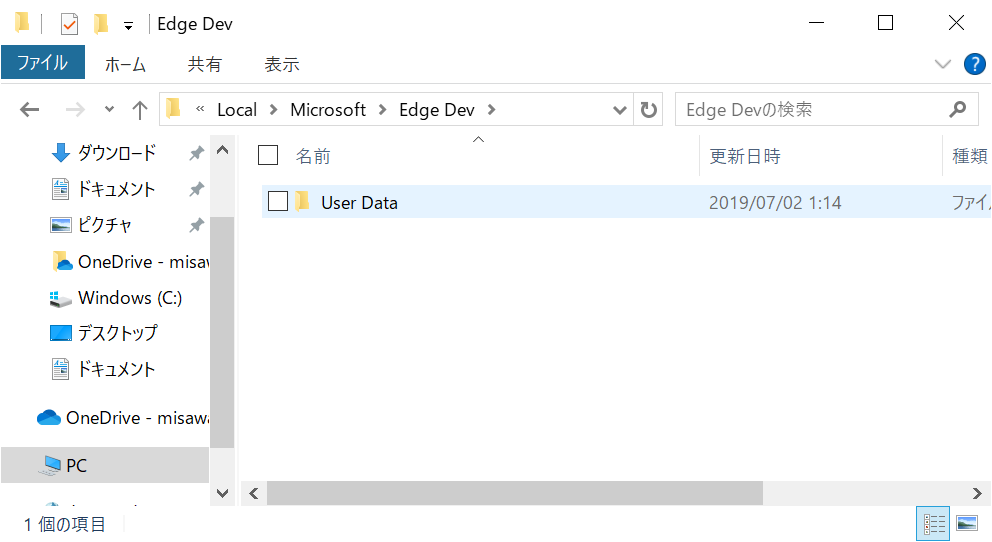This screenshot has height=542, width=992.
Task: Navigate back with the left arrow icon
Action: point(30,110)
